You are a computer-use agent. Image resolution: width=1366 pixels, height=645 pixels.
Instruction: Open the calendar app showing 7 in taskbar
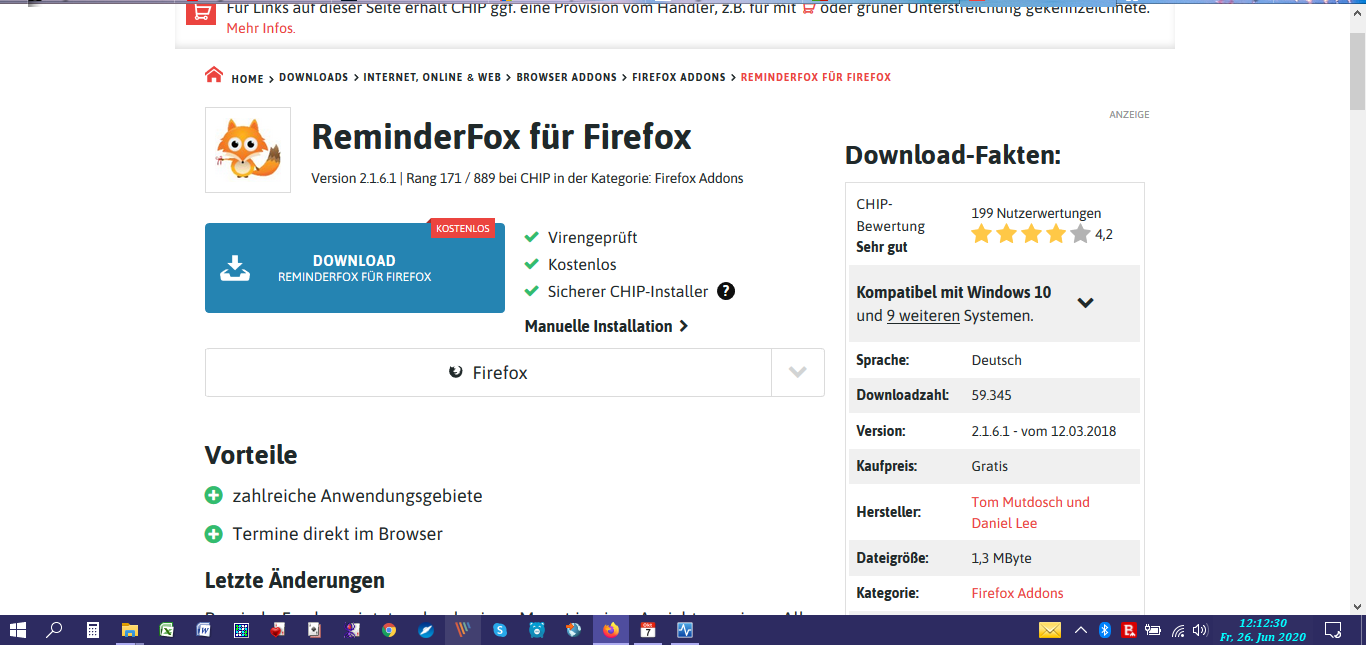tap(648, 630)
